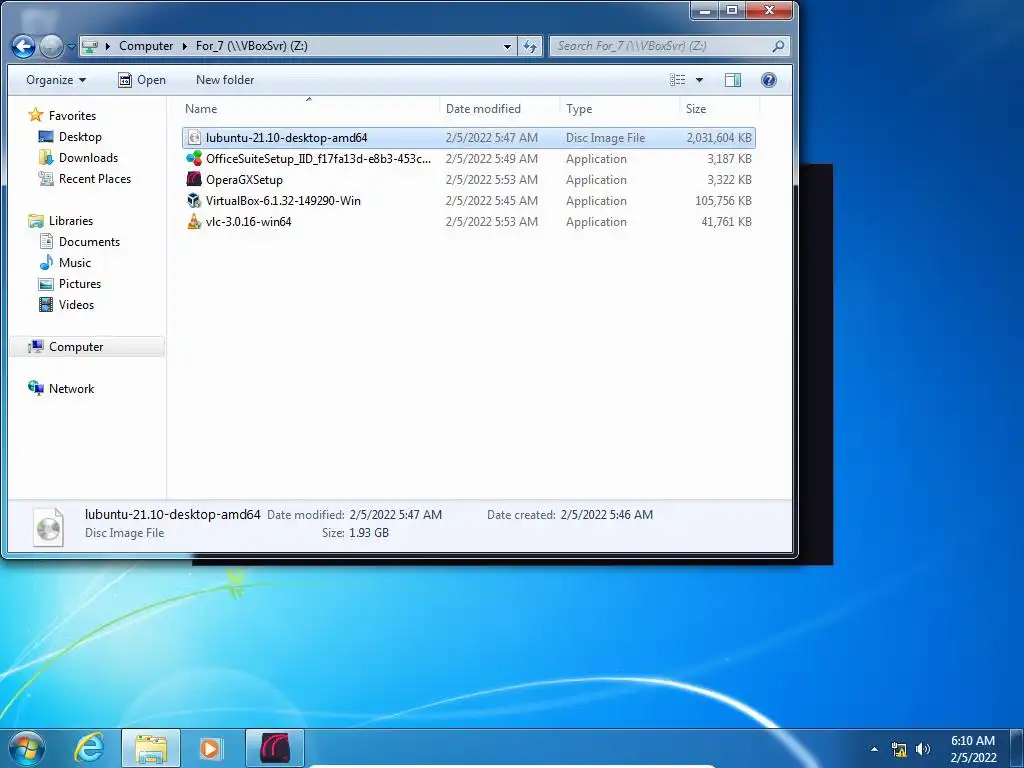Image resolution: width=1024 pixels, height=768 pixels.
Task: Open Windows Media Player from taskbar
Action: point(211,748)
